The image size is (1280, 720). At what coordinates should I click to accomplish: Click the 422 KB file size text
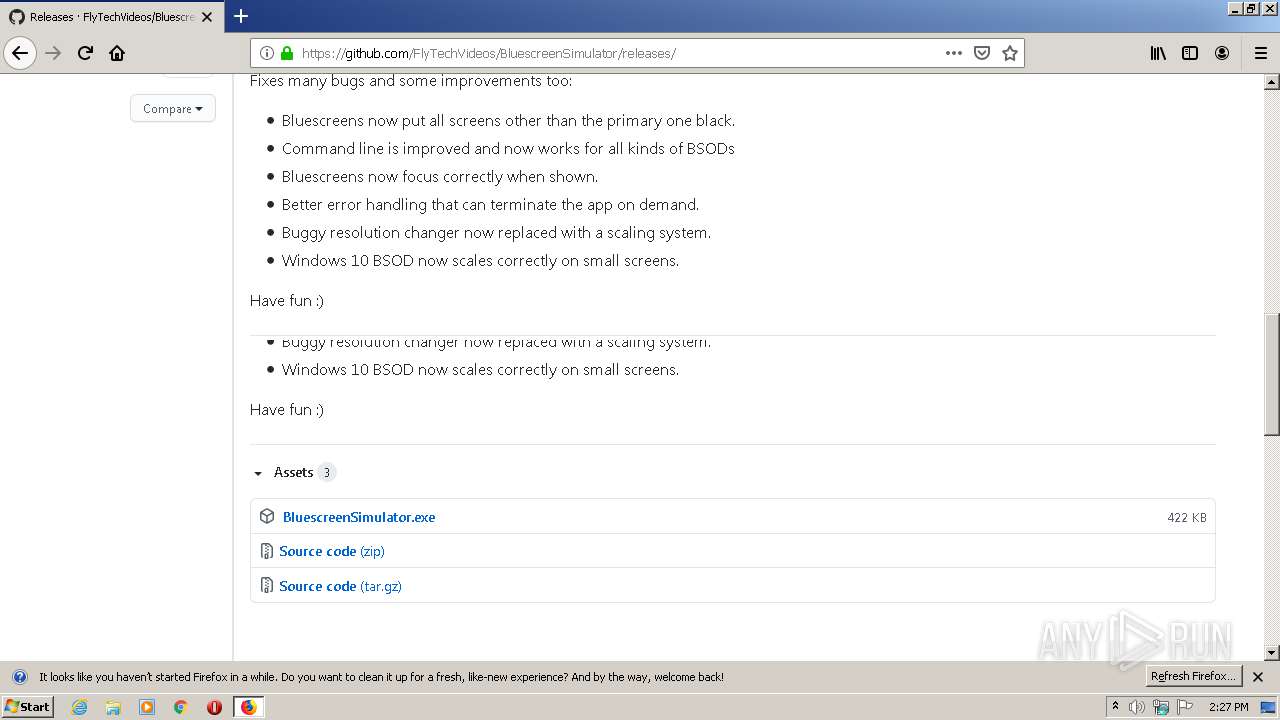pyautogui.click(x=1187, y=517)
